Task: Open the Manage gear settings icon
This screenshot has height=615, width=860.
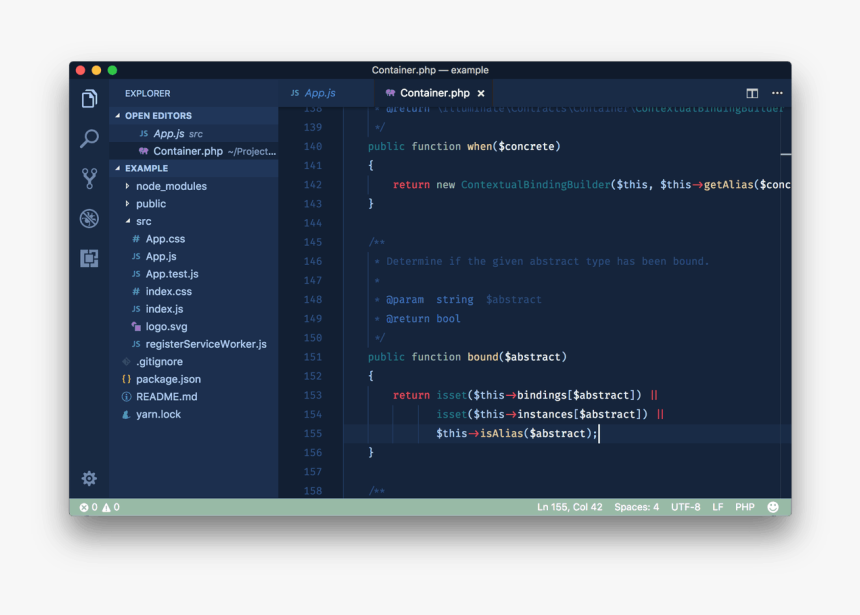Action: point(89,478)
